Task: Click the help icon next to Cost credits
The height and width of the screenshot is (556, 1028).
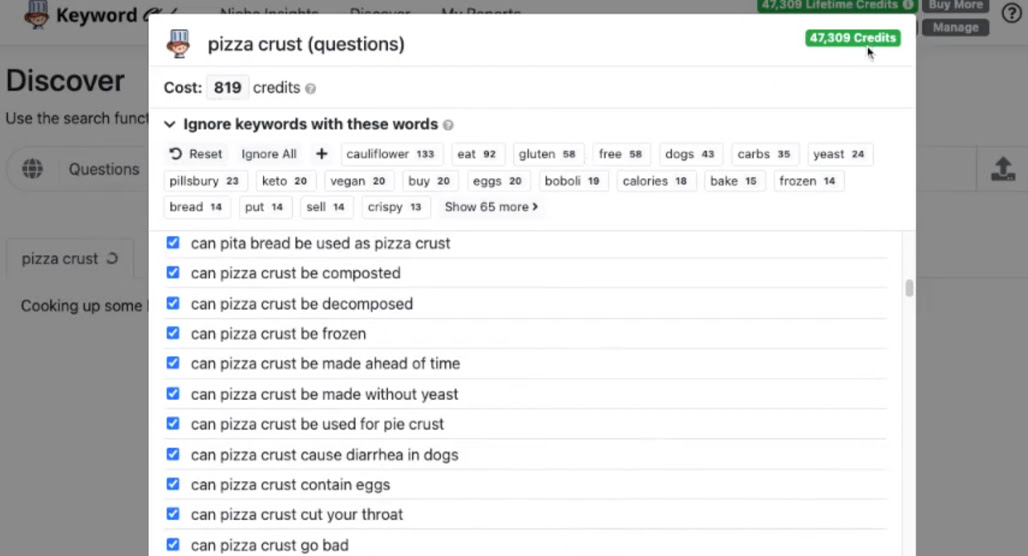Action: pos(310,89)
